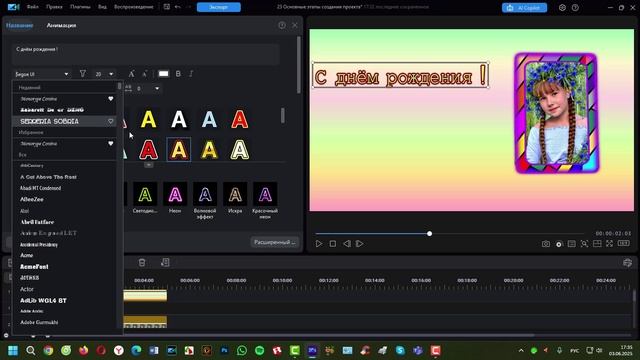Unfavorite Monotype Corsiva under favorites section
The image size is (640, 360).
click(111, 144)
